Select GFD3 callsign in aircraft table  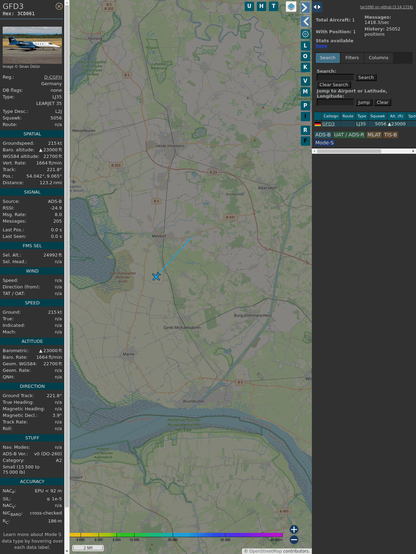pos(328,124)
